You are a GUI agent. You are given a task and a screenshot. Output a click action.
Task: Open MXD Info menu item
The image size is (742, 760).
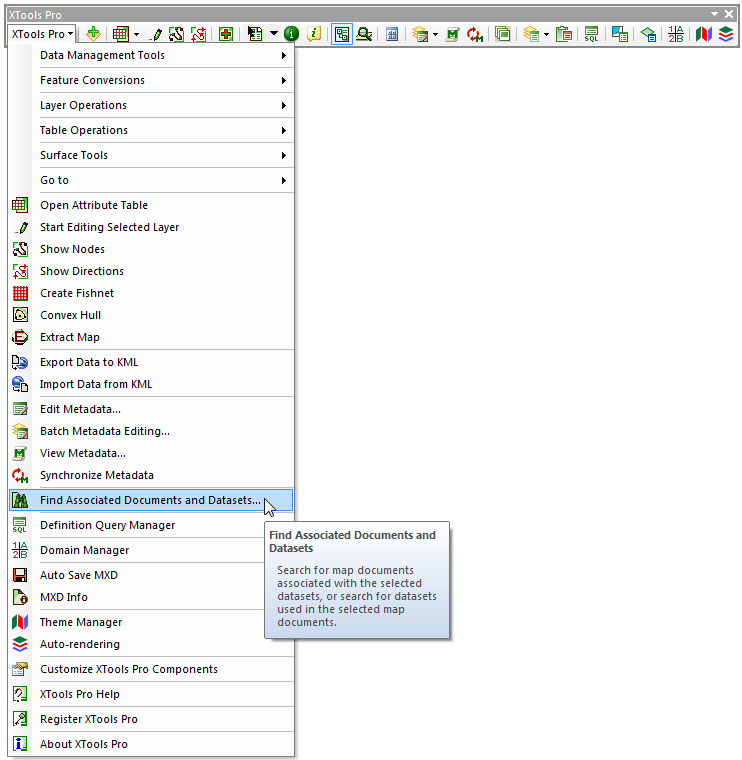click(x=137, y=597)
